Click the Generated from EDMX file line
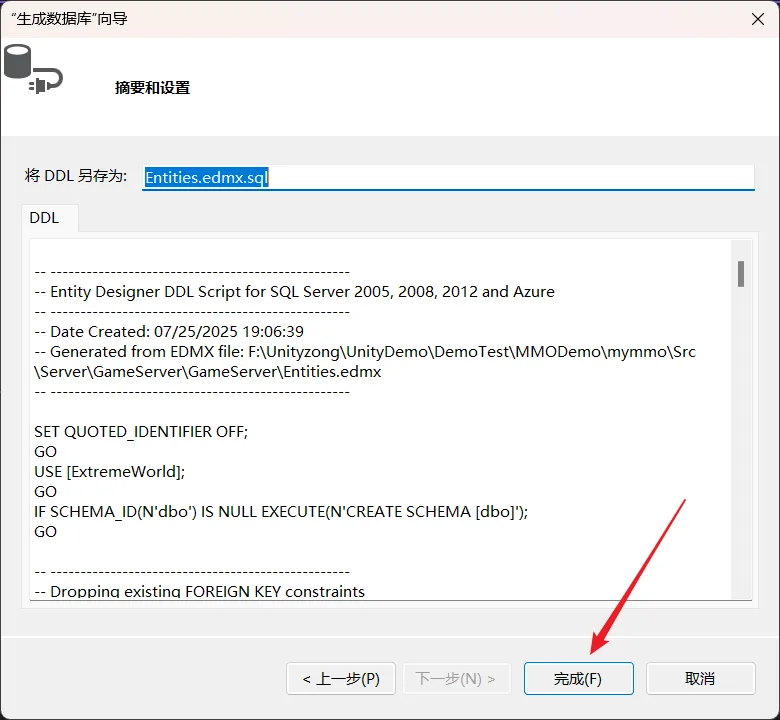Image resolution: width=780 pixels, height=720 pixels. click(x=364, y=352)
